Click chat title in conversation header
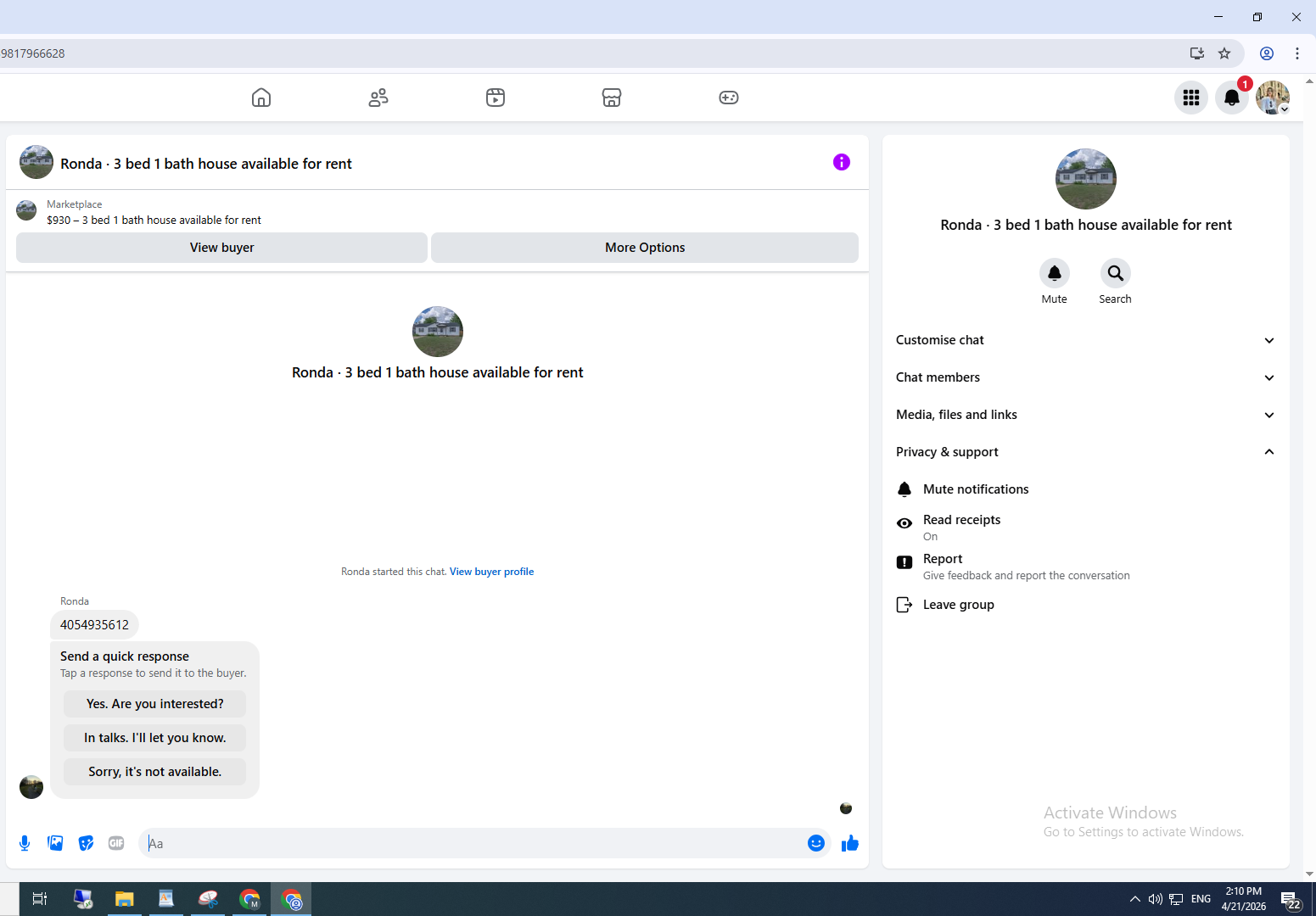This screenshot has width=1316, height=916. 206,164
